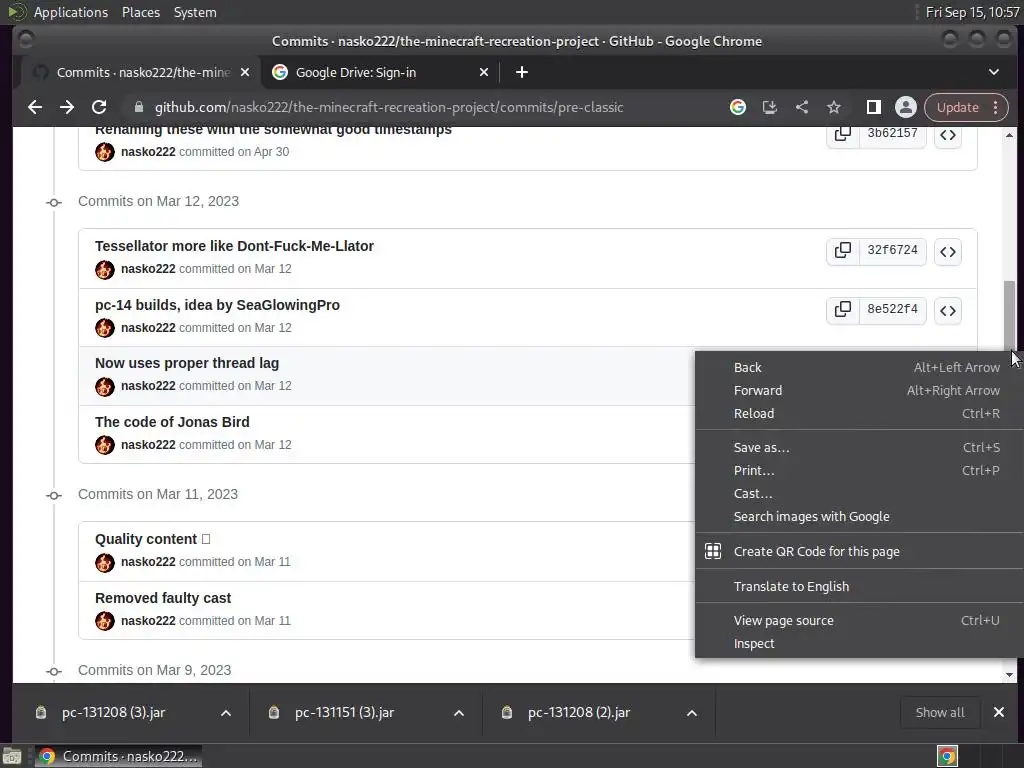Open commit pc-14 builds, idea by SeaGlowingPro
Screen dimensions: 1024x768
(x=217, y=305)
